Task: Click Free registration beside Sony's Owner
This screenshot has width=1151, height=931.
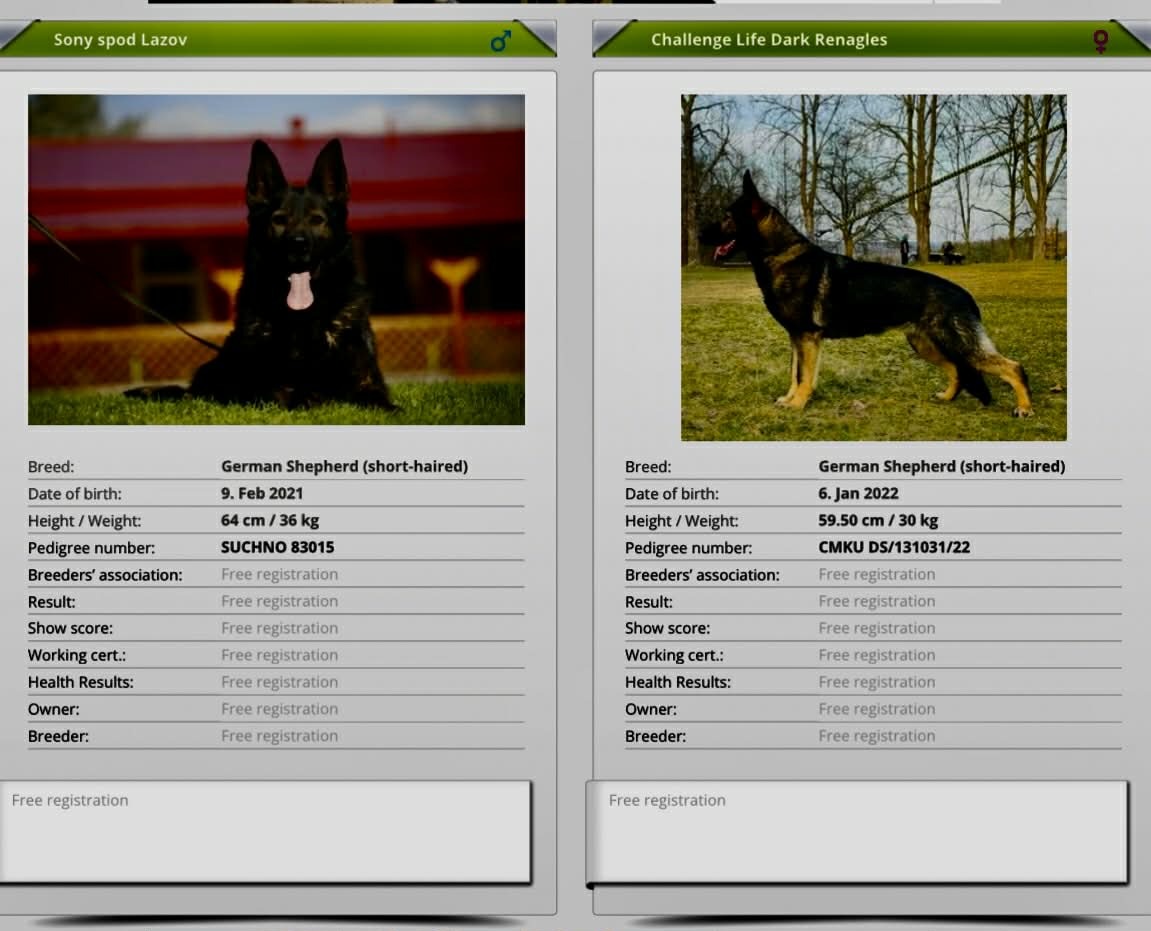Action: click(279, 709)
